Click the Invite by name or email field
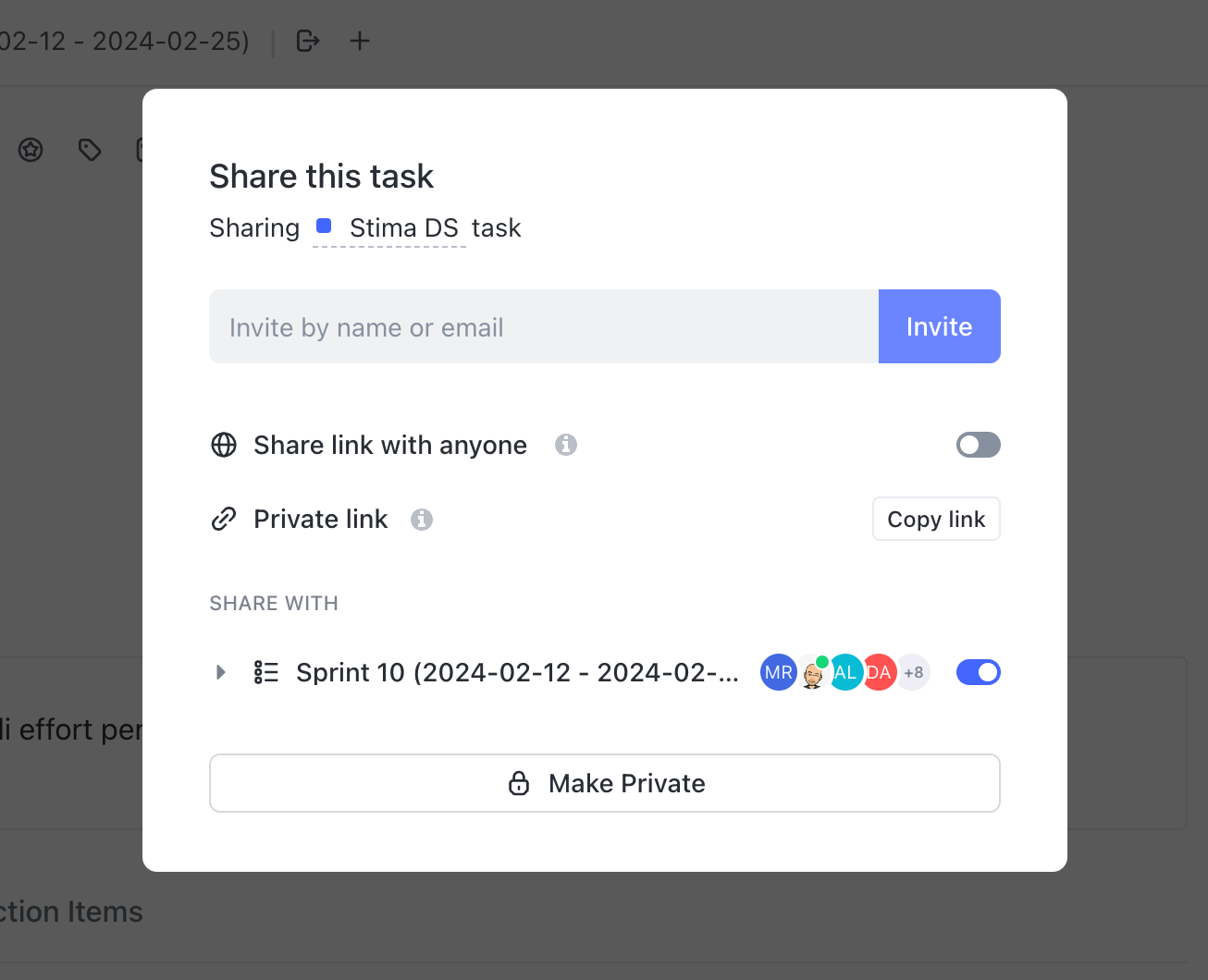 pyautogui.click(x=544, y=326)
